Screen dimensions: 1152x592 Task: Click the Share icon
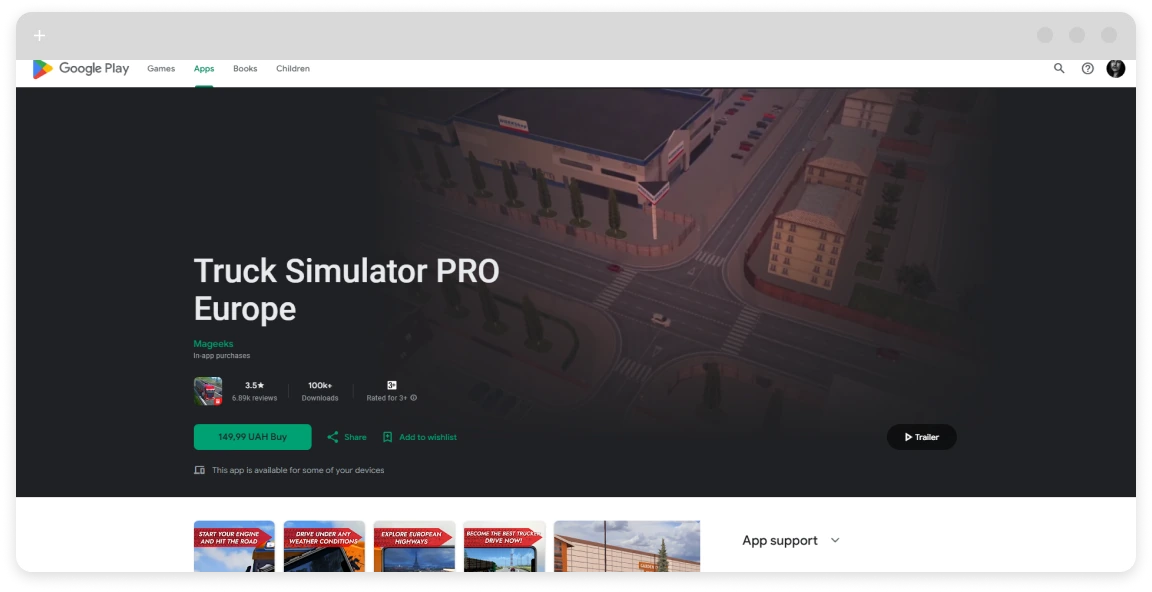point(333,437)
